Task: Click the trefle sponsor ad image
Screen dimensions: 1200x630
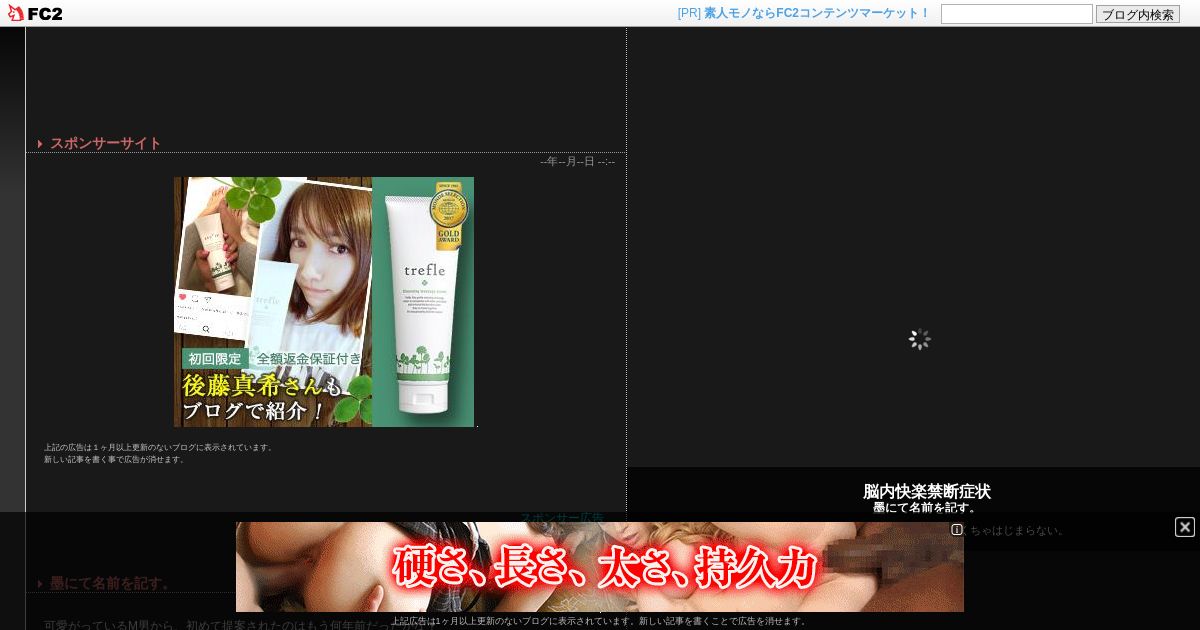Action: [x=324, y=302]
